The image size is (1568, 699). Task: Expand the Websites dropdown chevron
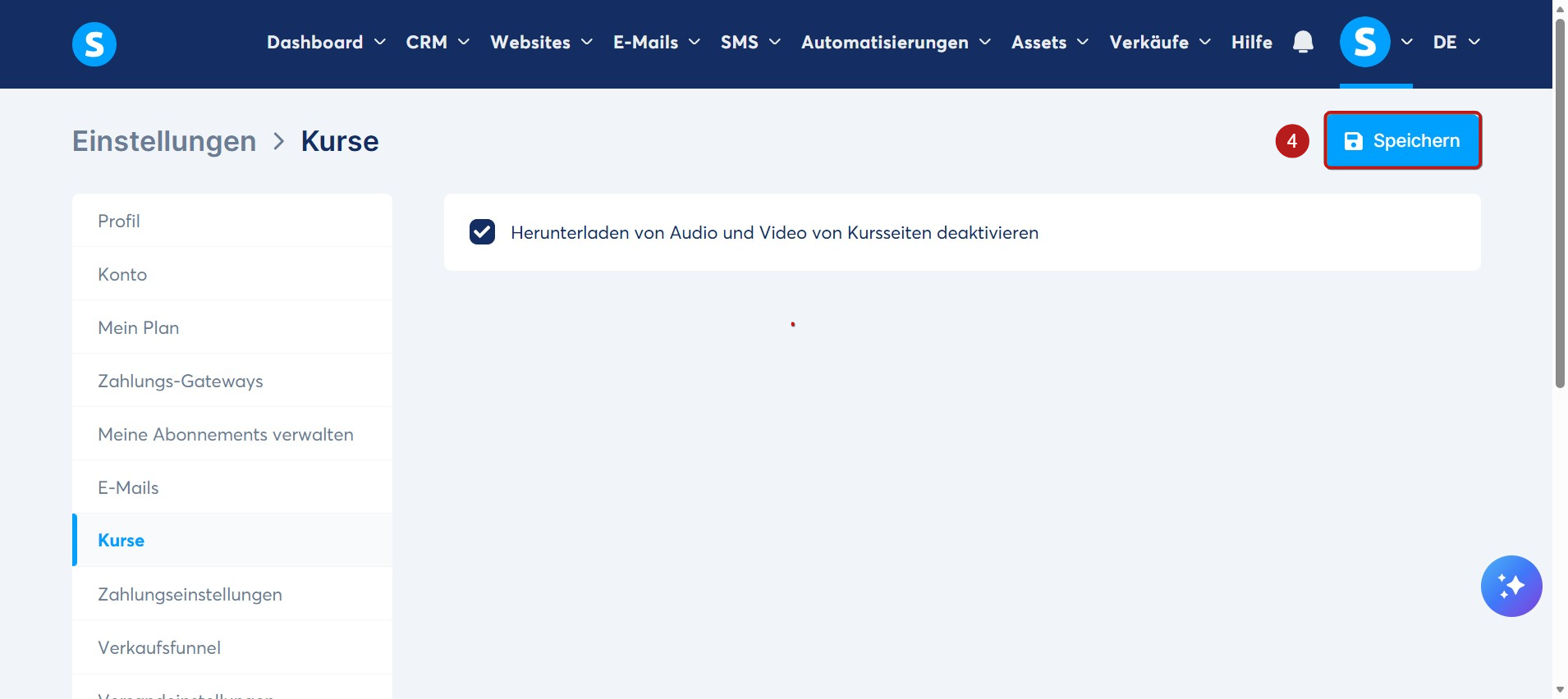click(587, 42)
